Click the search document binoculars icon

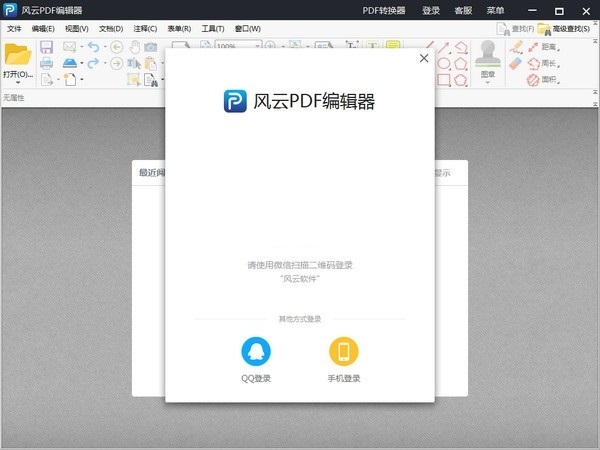tap(151, 80)
